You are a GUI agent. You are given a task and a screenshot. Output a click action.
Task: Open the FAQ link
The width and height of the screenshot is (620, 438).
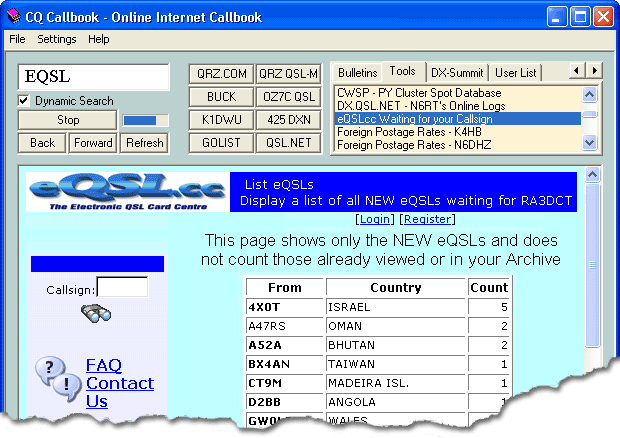click(x=104, y=365)
